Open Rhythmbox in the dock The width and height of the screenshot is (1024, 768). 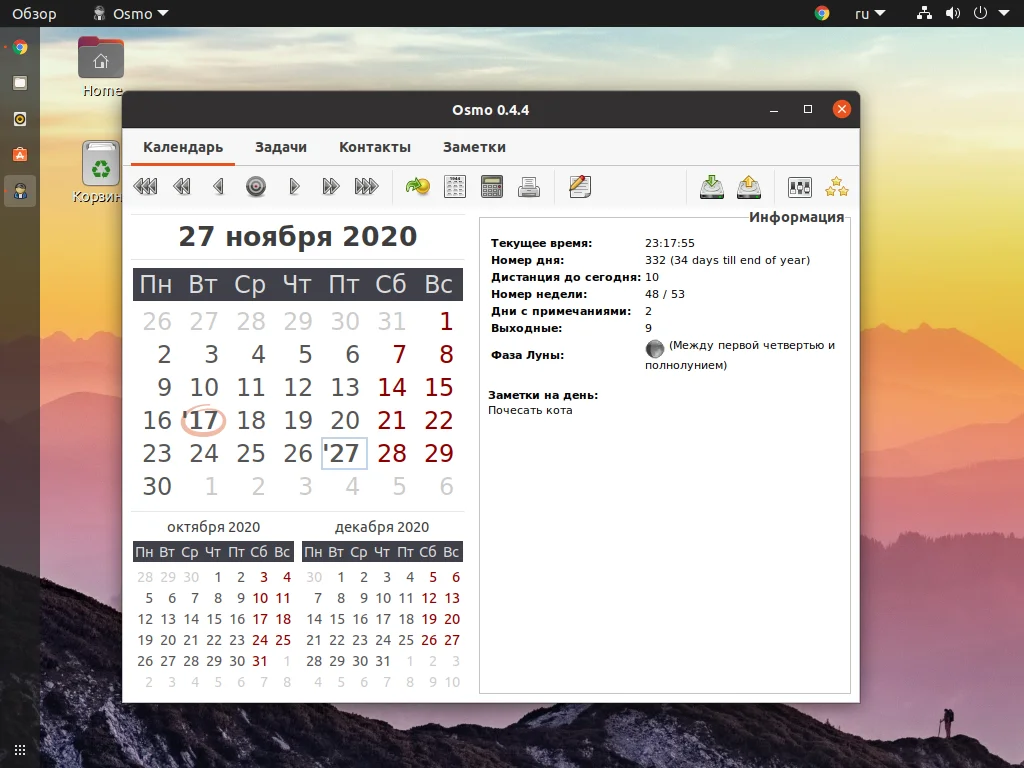pyautogui.click(x=20, y=119)
